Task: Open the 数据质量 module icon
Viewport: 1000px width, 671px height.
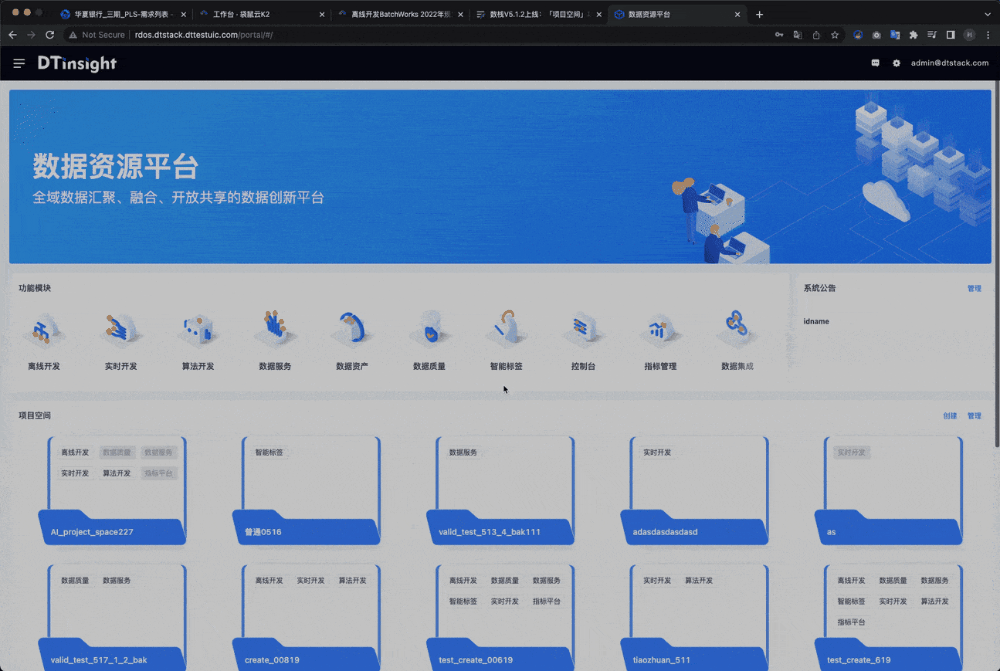Action: click(429, 330)
